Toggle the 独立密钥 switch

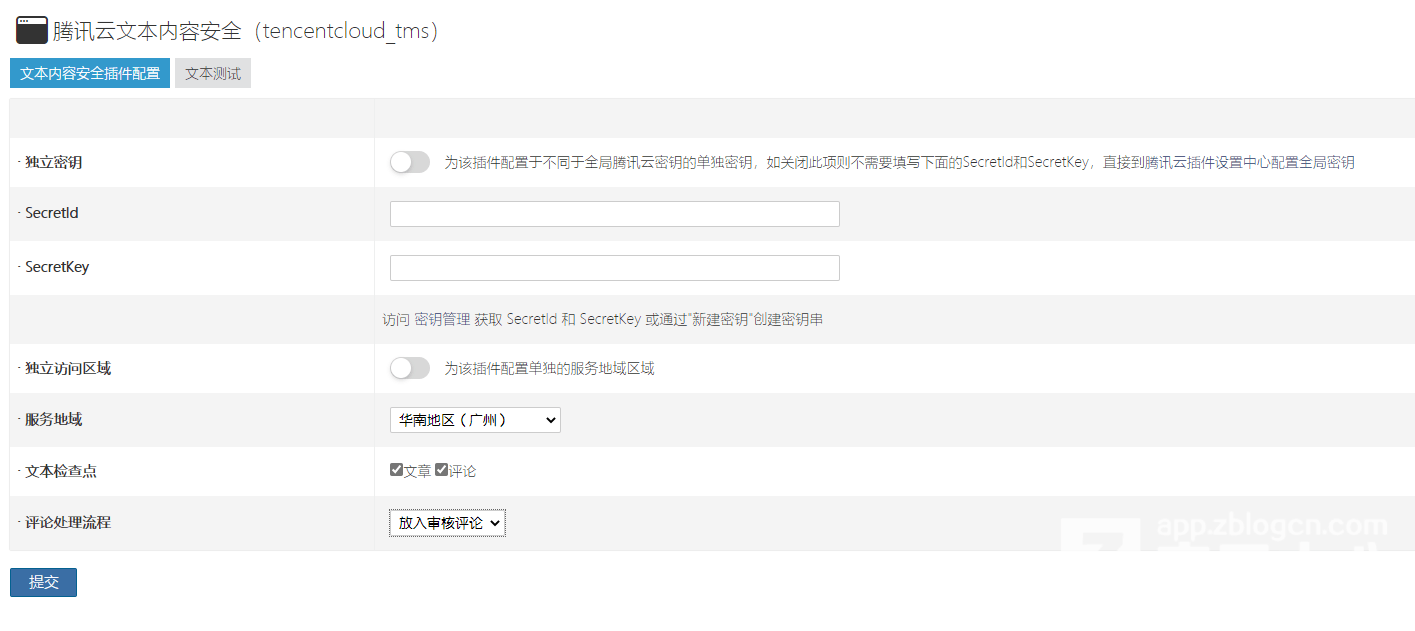click(409, 162)
